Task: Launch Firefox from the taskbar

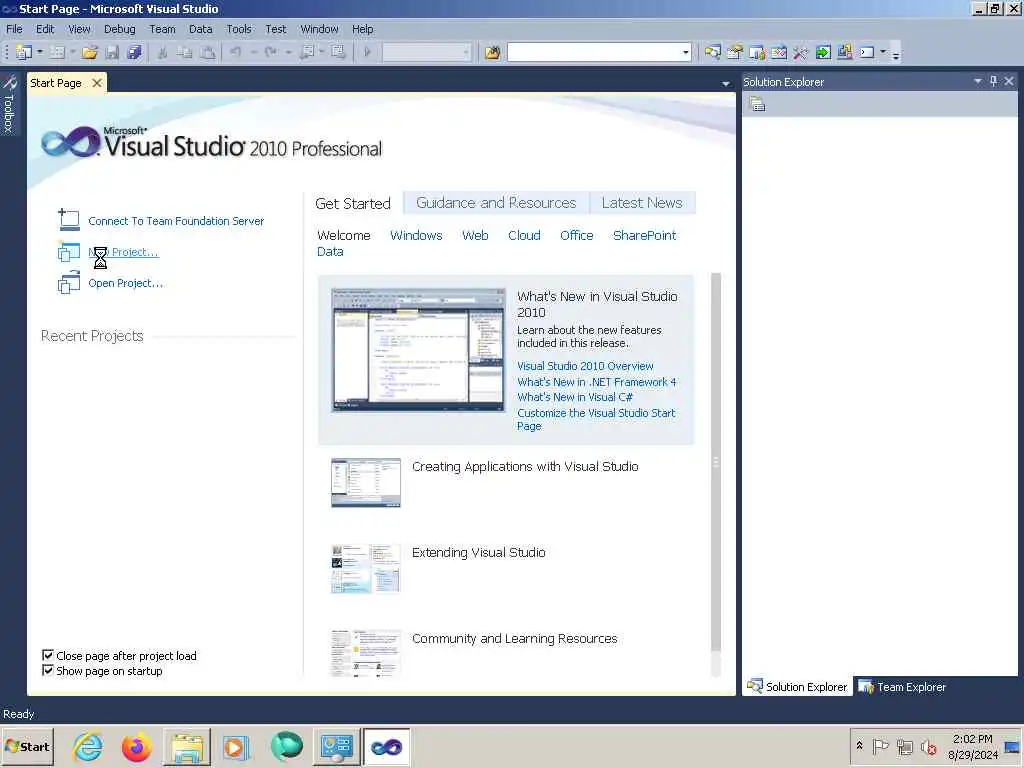Action: click(x=136, y=746)
